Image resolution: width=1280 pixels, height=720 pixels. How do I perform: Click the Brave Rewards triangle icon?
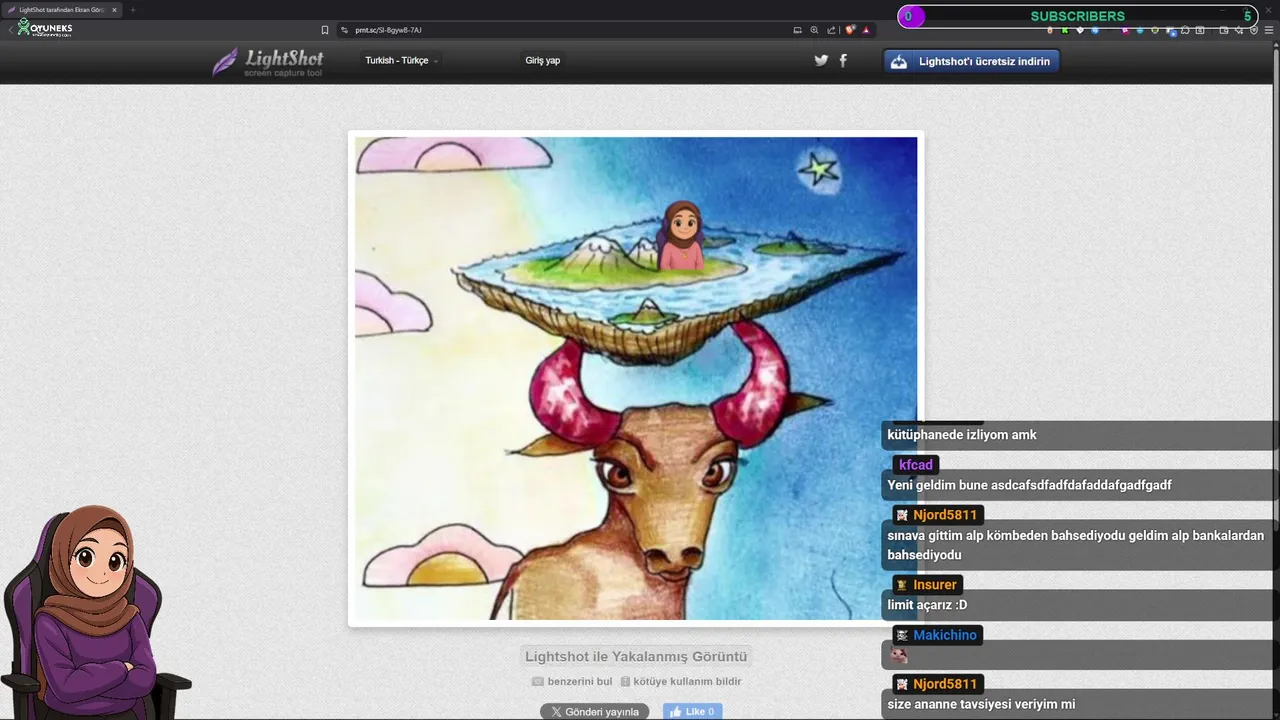(866, 30)
